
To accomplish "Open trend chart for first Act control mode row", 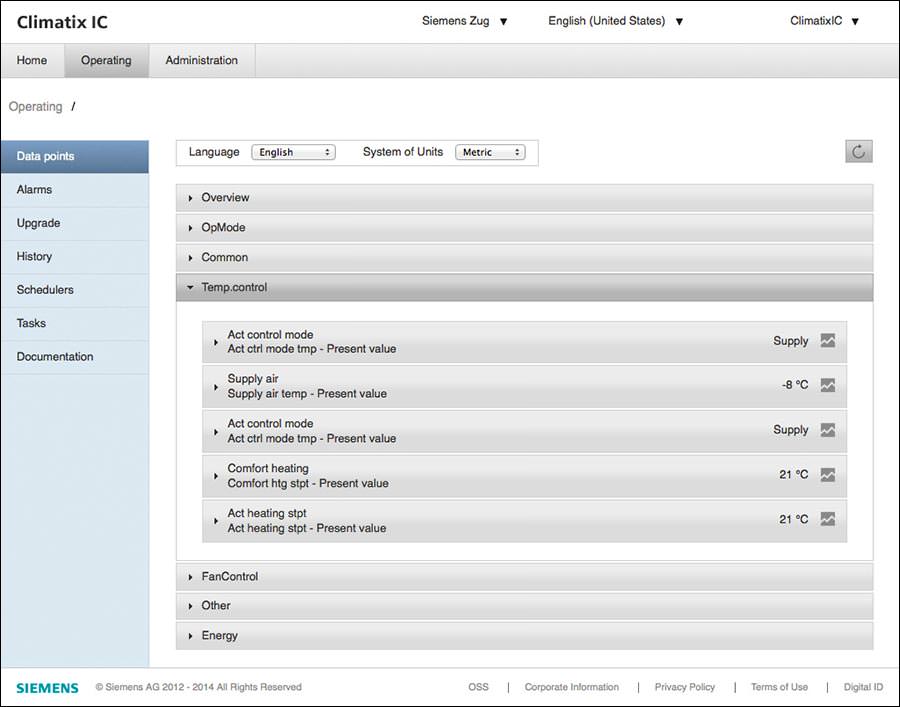I will (828, 340).
